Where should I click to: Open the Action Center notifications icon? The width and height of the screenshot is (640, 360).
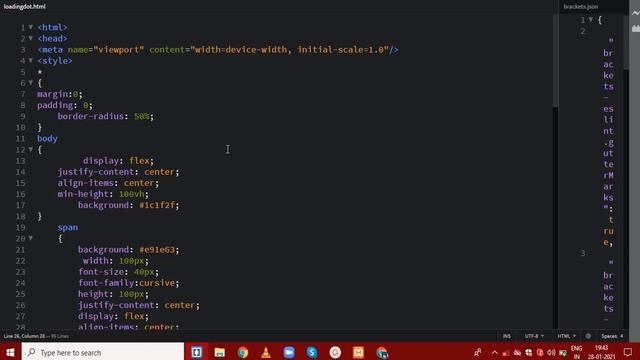pyautogui.click(x=628, y=352)
